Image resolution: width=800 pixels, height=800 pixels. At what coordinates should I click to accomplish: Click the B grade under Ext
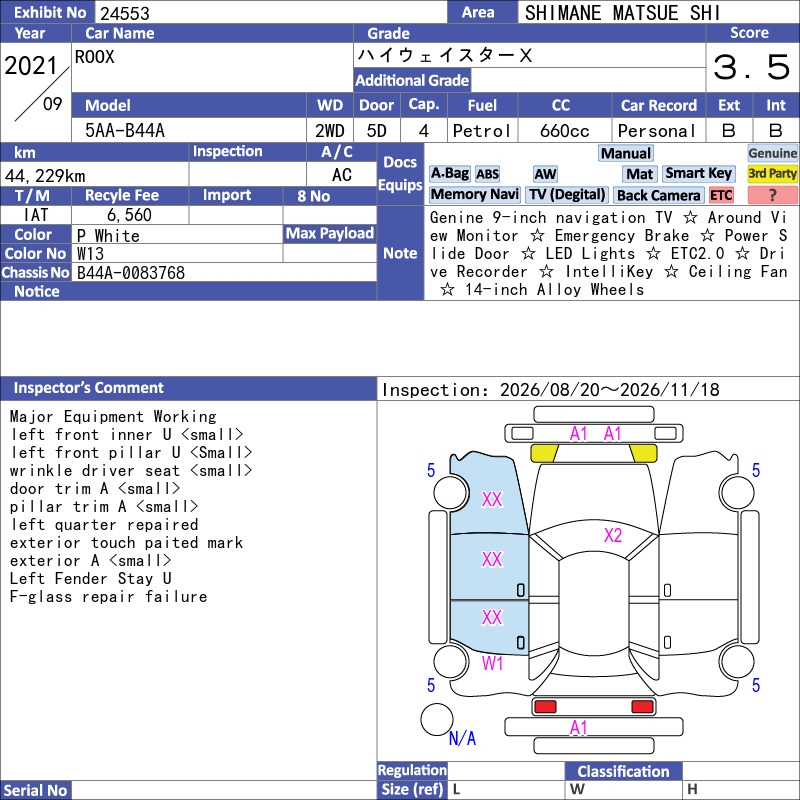click(729, 131)
